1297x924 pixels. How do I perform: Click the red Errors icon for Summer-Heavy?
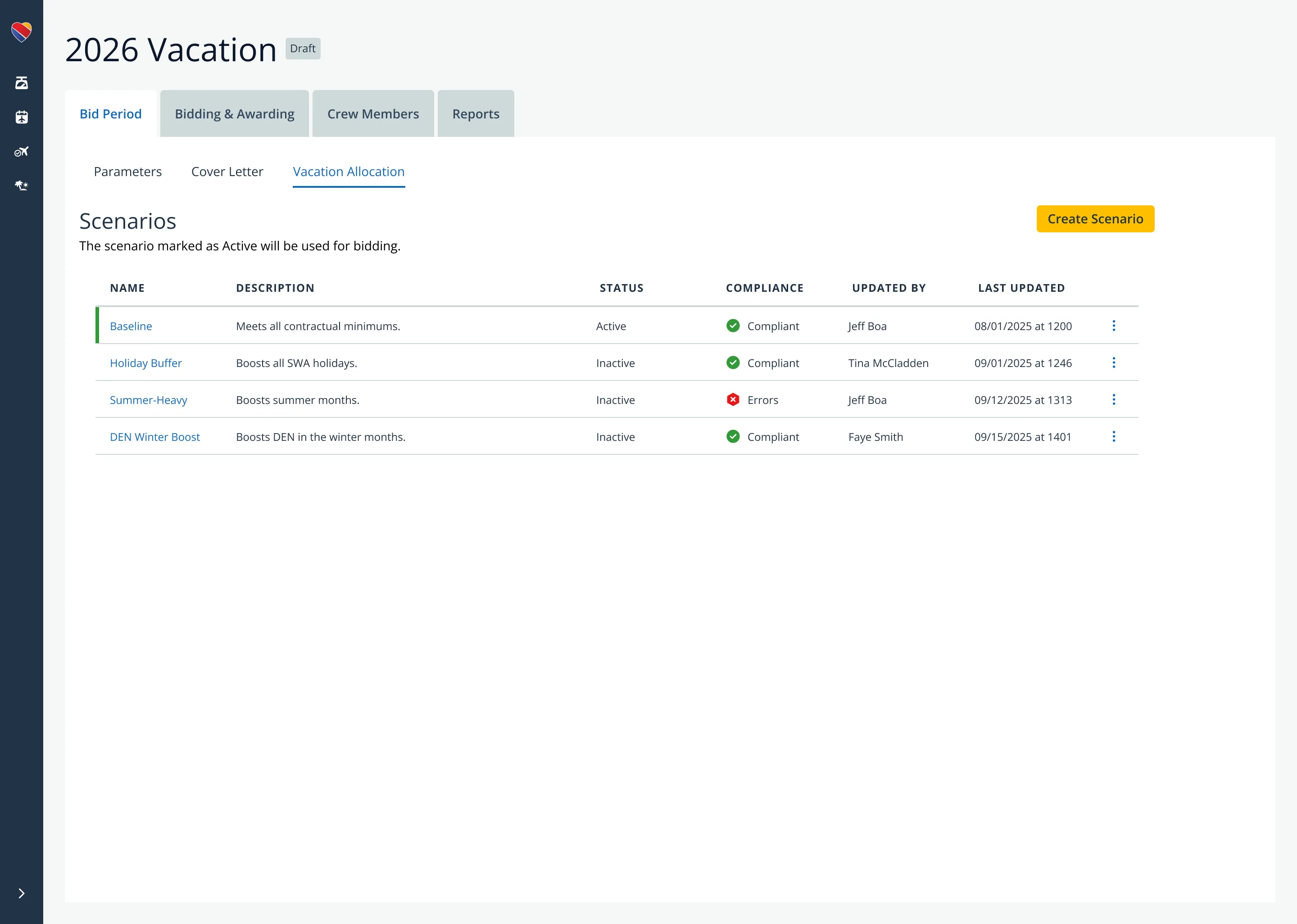733,399
